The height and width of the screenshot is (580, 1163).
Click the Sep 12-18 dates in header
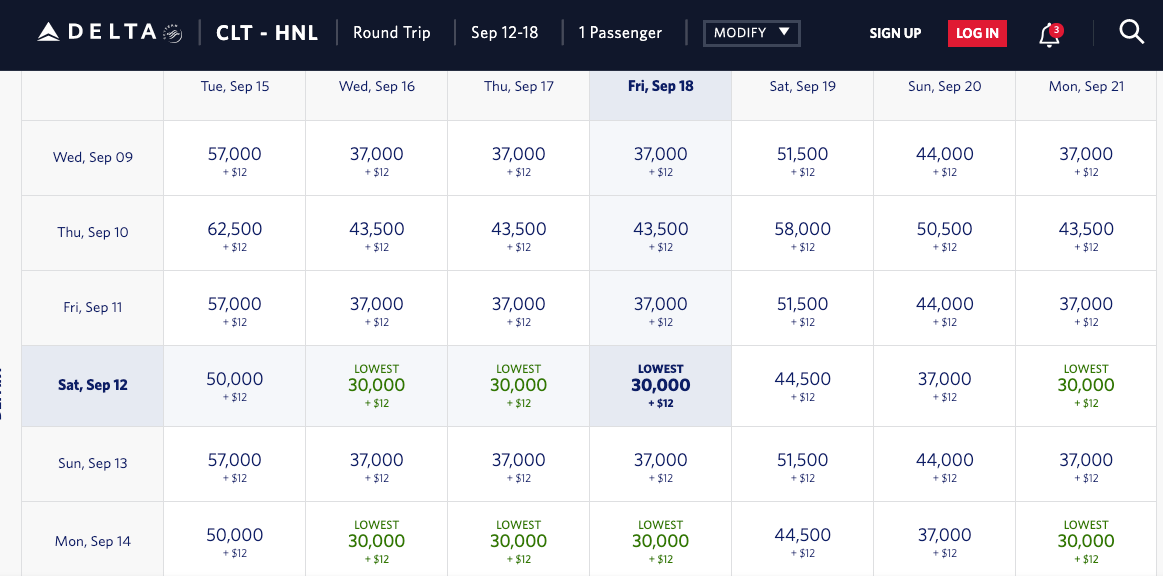(504, 33)
